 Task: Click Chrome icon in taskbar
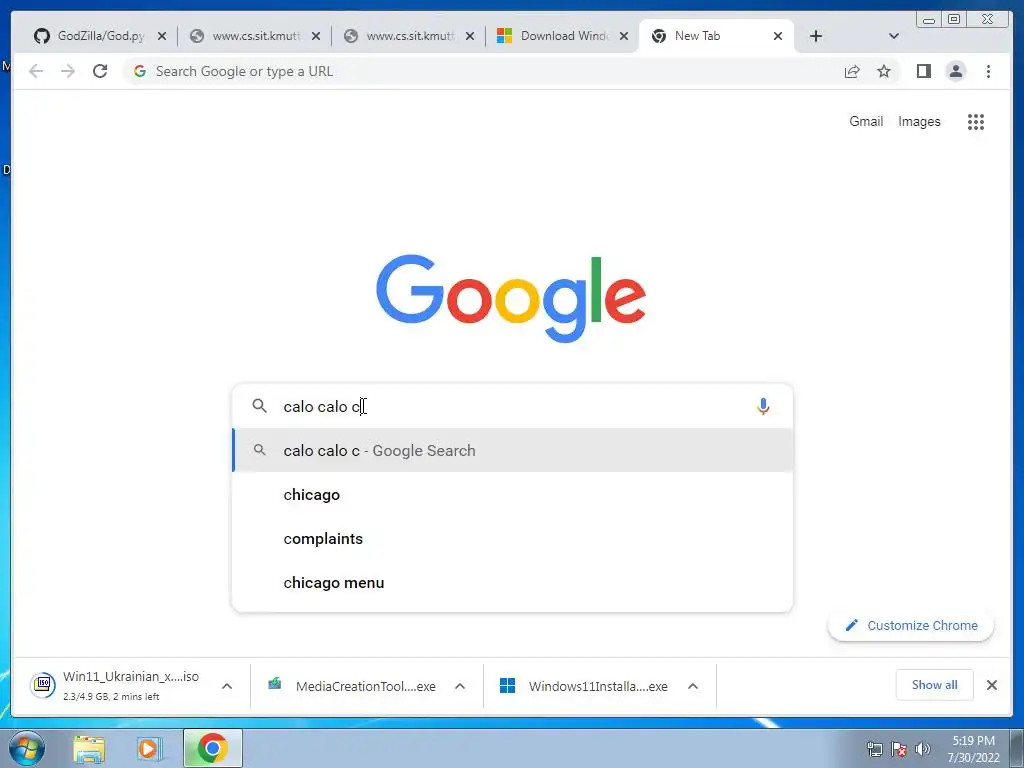pos(212,748)
